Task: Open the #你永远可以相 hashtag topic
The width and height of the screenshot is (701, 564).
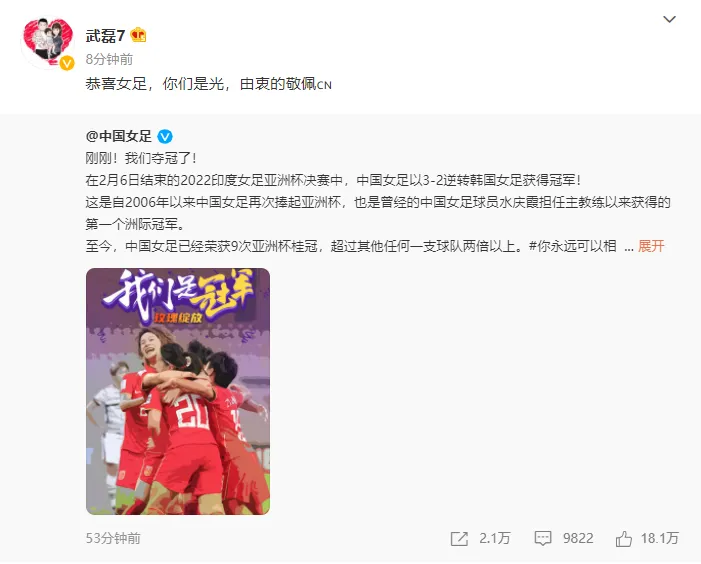Action: click(x=573, y=246)
